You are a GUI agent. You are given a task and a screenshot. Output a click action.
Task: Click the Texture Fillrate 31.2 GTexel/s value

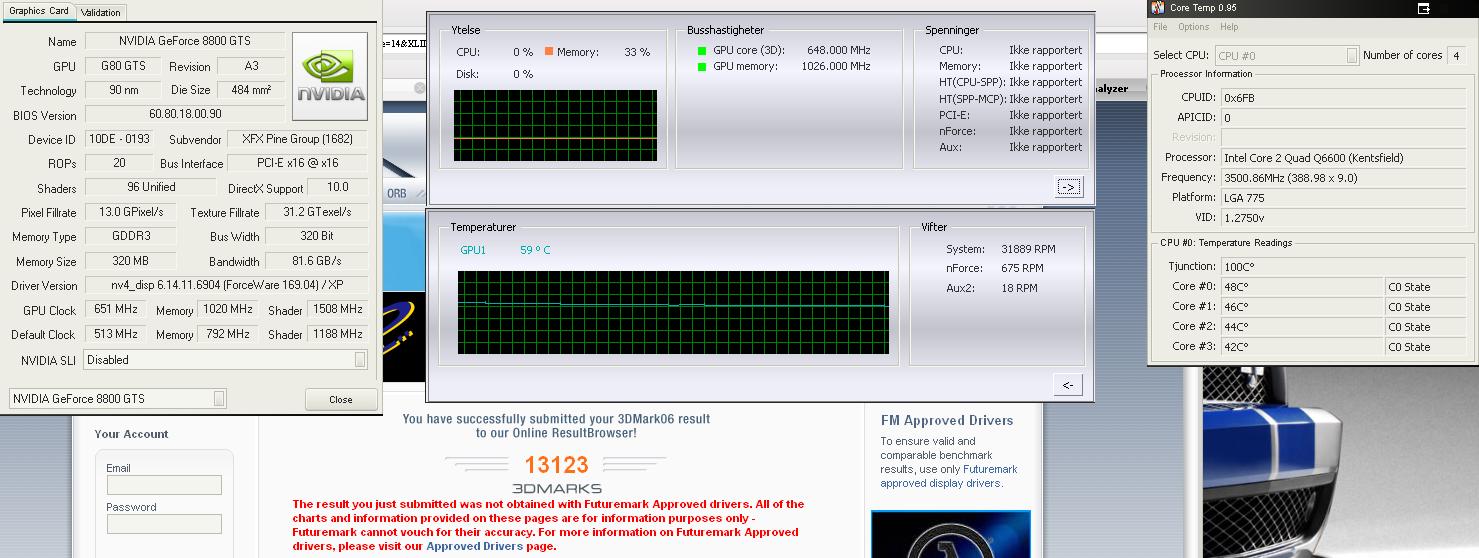pos(317,212)
